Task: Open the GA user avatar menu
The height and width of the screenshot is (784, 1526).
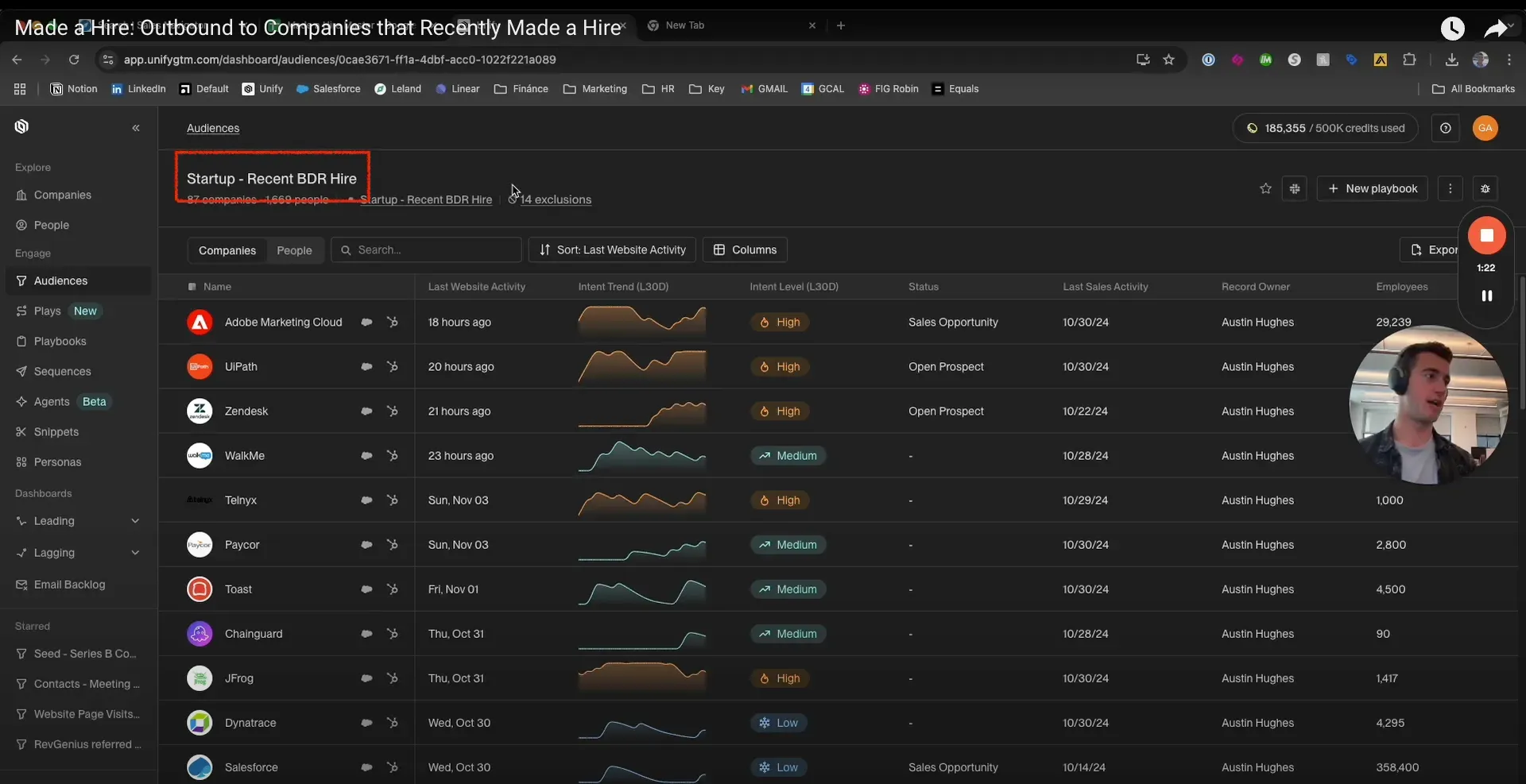Action: click(1485, 128)
